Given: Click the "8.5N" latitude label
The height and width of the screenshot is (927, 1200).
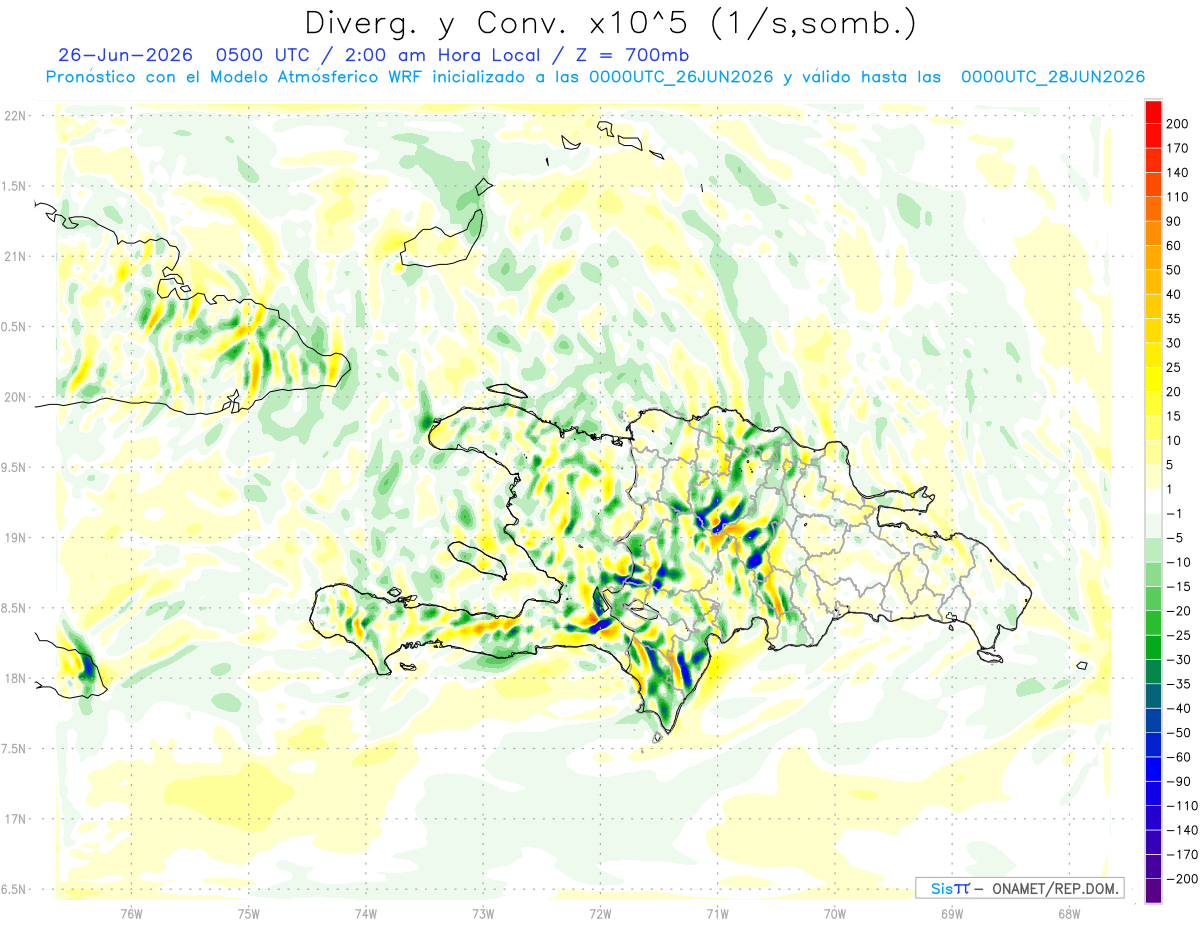Looking at the screenshot, I should pos(14,608).
